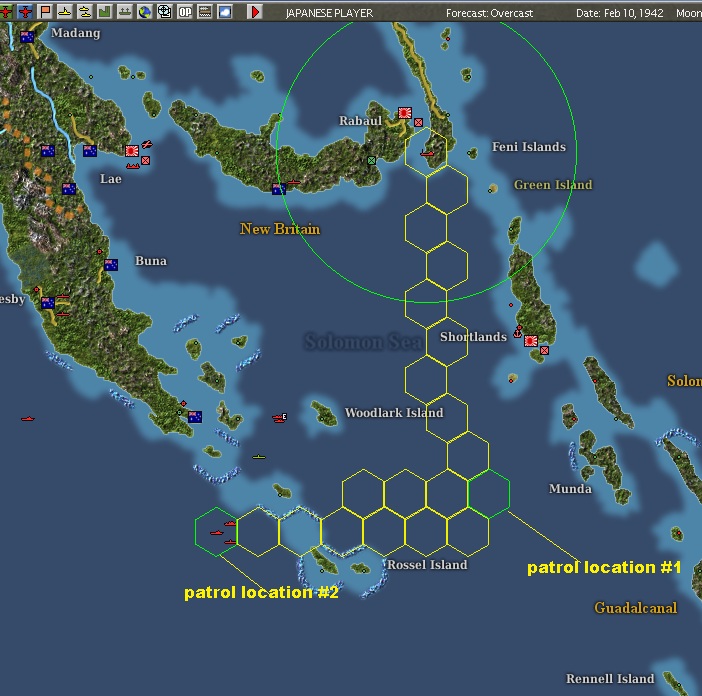Click the red anchor icon at Shortlands

[518, 332]
